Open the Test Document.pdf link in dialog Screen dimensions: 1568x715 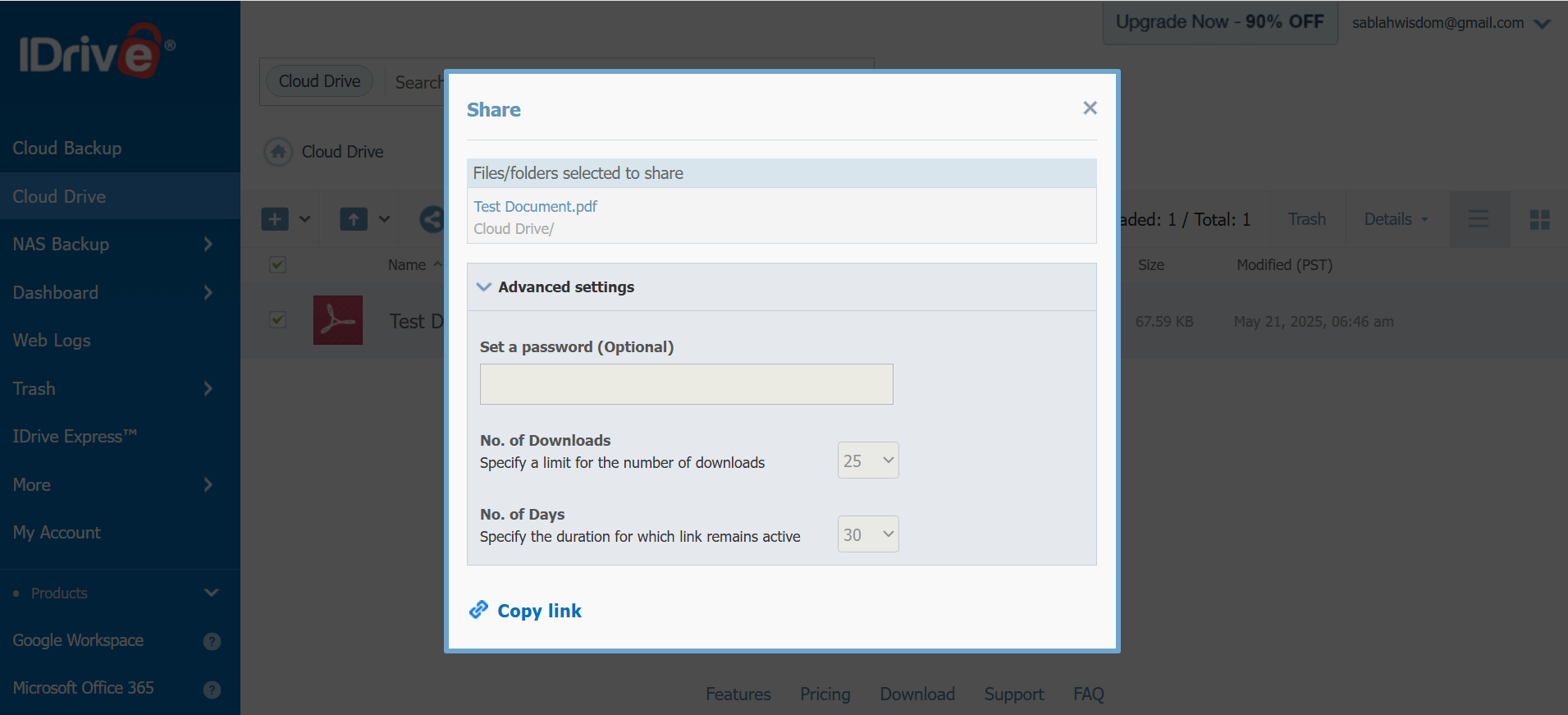[535, 207]
